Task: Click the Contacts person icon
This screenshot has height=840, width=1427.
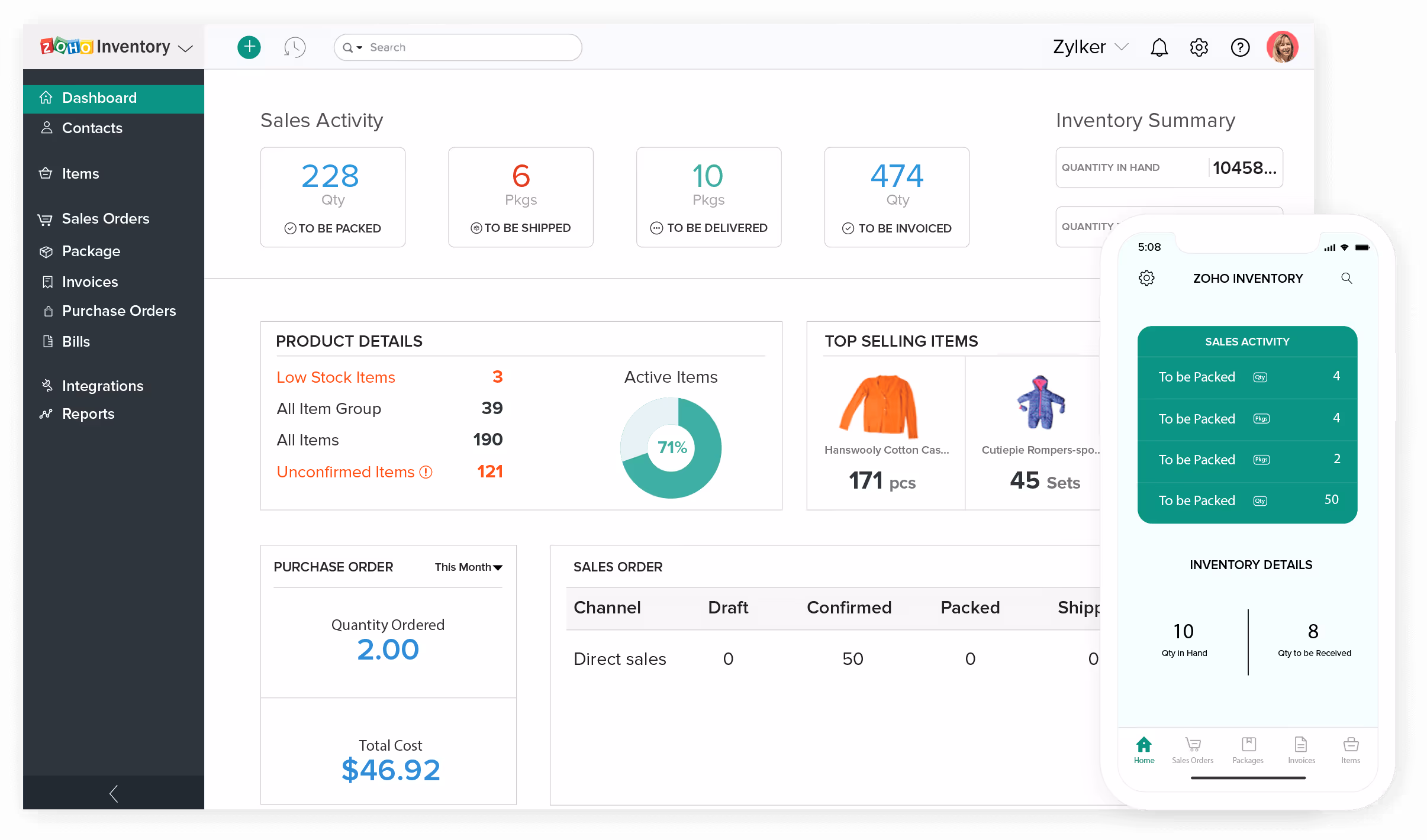Action: (x=47, y=128)
